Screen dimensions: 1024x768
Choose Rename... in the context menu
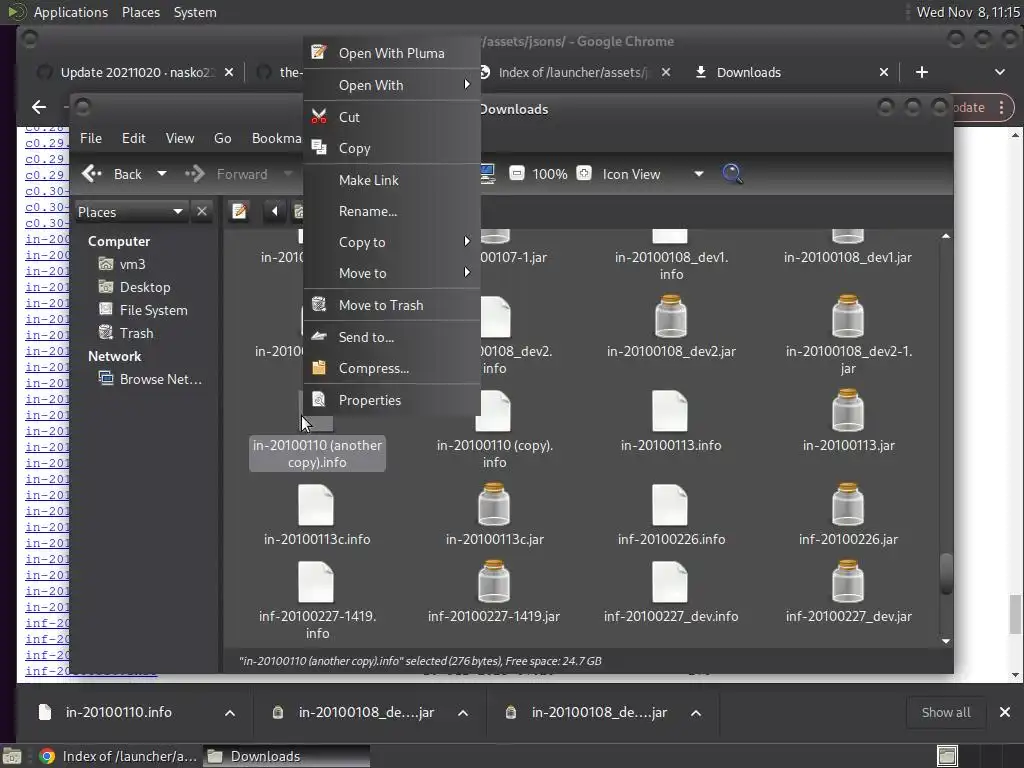(x=392, y=211)
